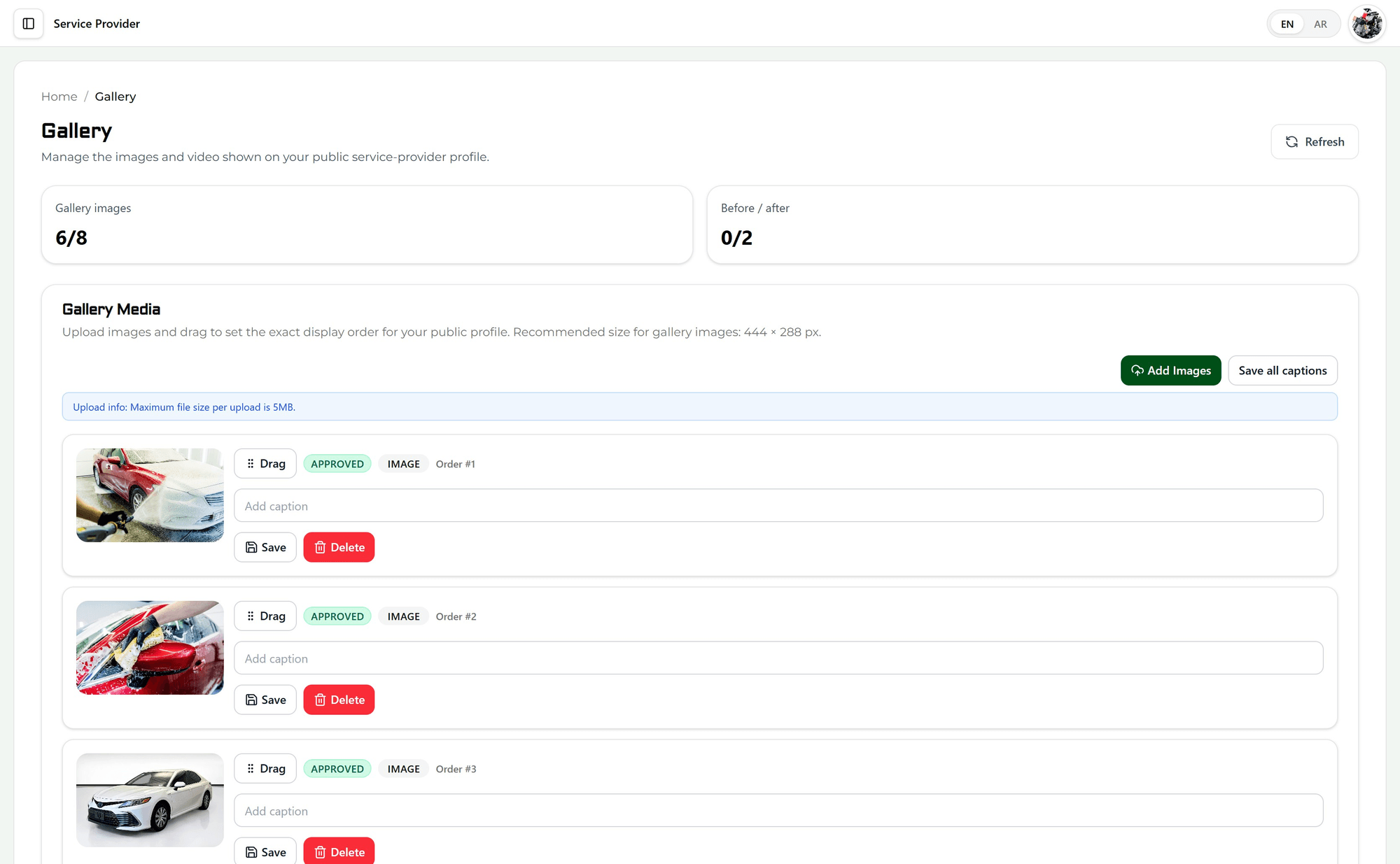Click IMAGE tag on Order #1
Viewport: 1400px width, 864px height.
(404, 464)
